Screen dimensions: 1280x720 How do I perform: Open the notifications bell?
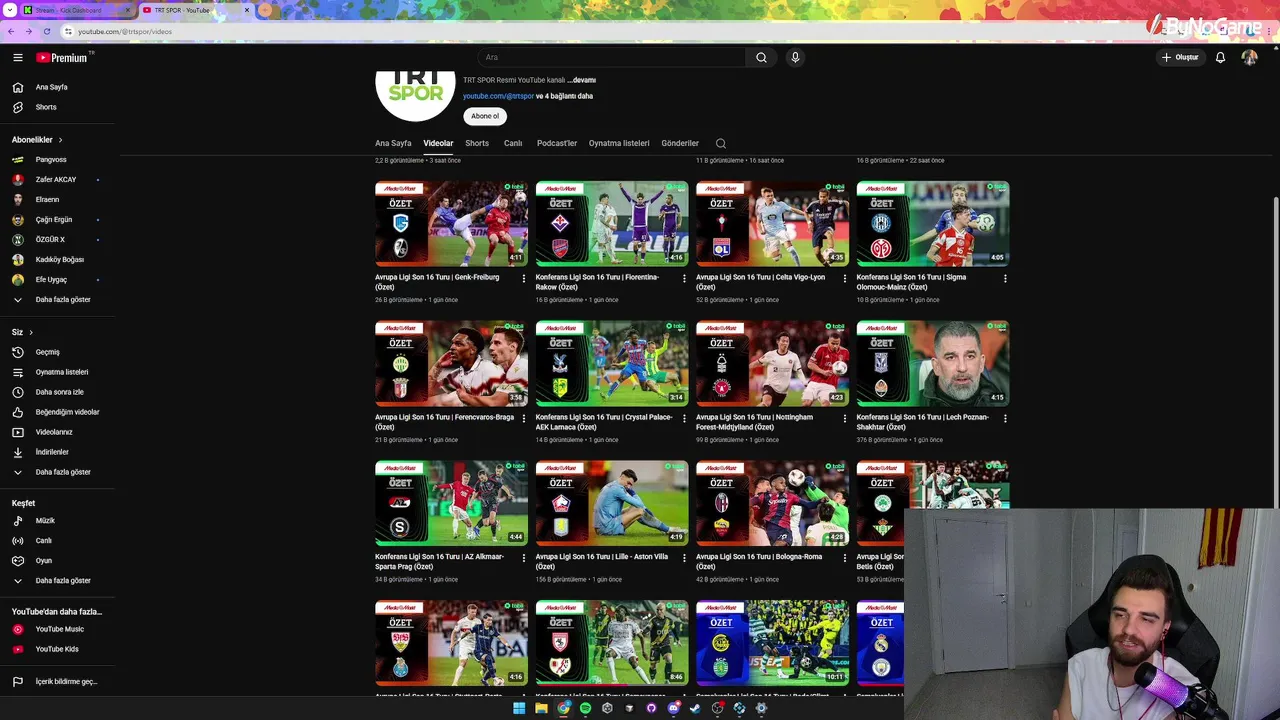tap(1220, 58)
